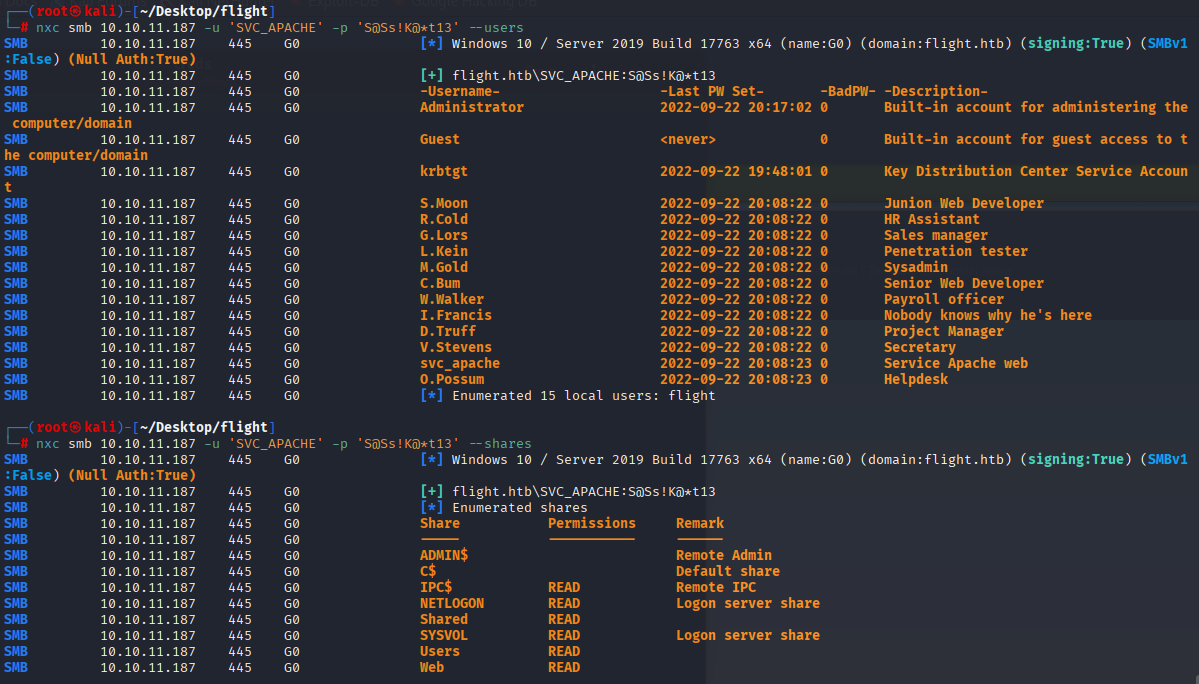
Task: Click the -Last PW Set- column header
Action: pyautogui.click(x=712, y=92)
